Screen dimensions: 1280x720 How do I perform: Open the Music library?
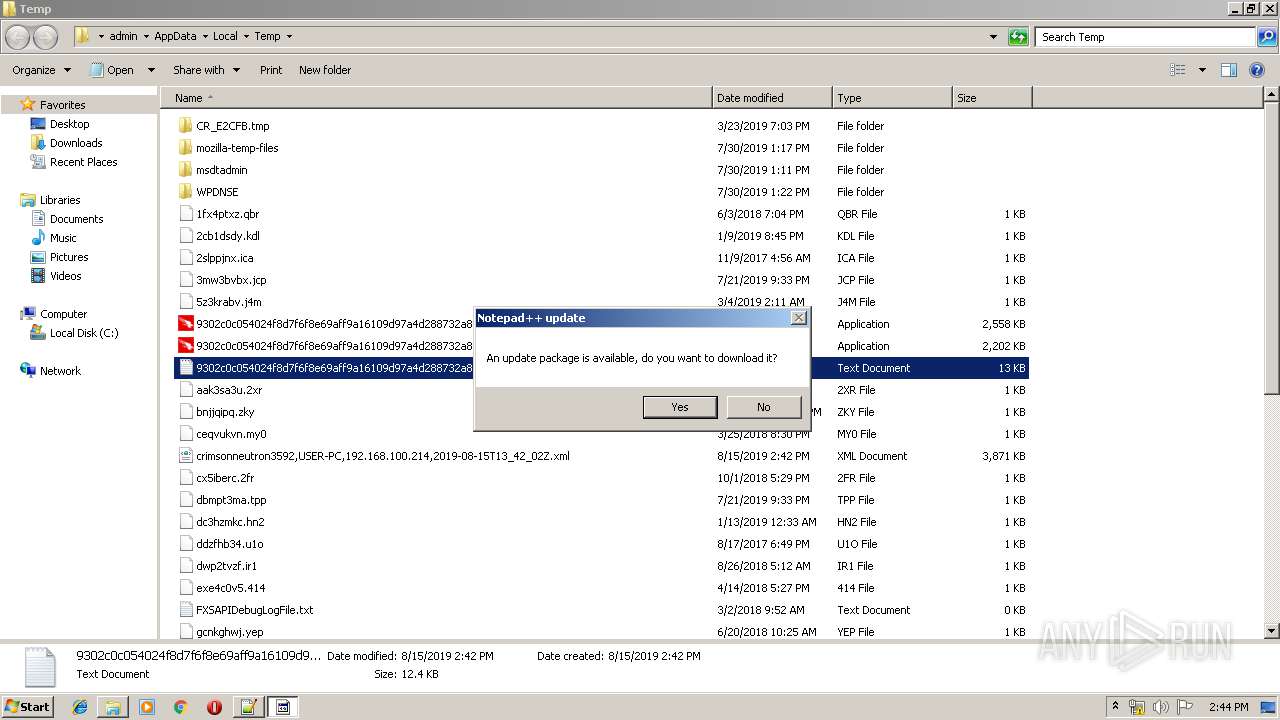(x=63, y=238)
